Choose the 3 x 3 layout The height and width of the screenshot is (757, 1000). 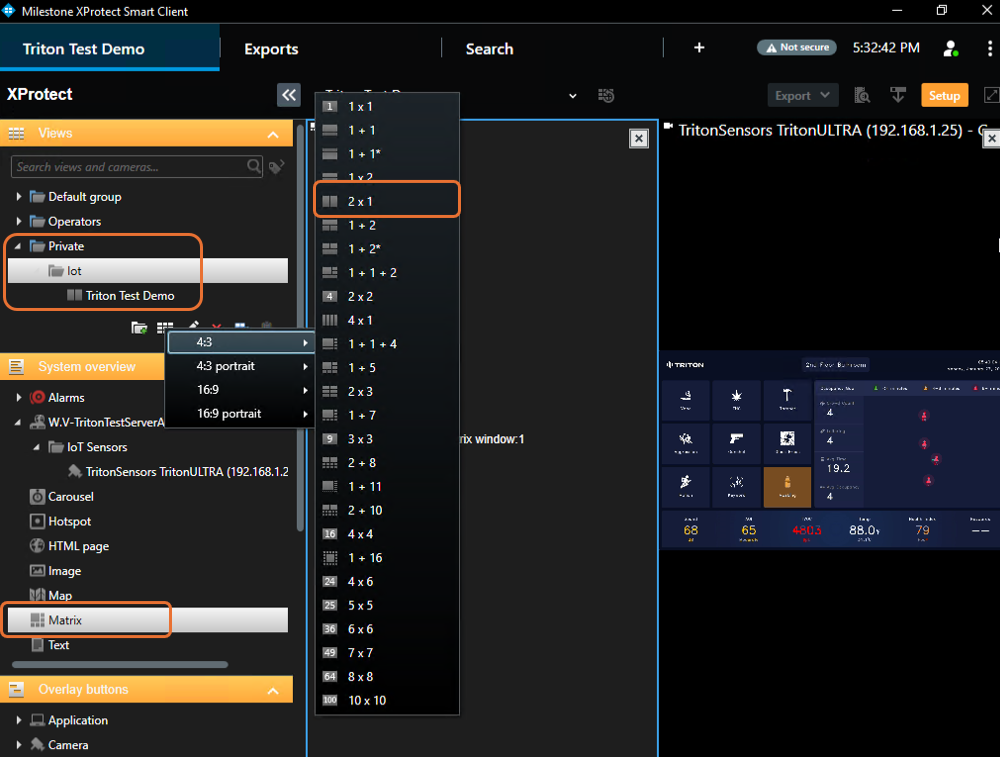coord(387,439)
